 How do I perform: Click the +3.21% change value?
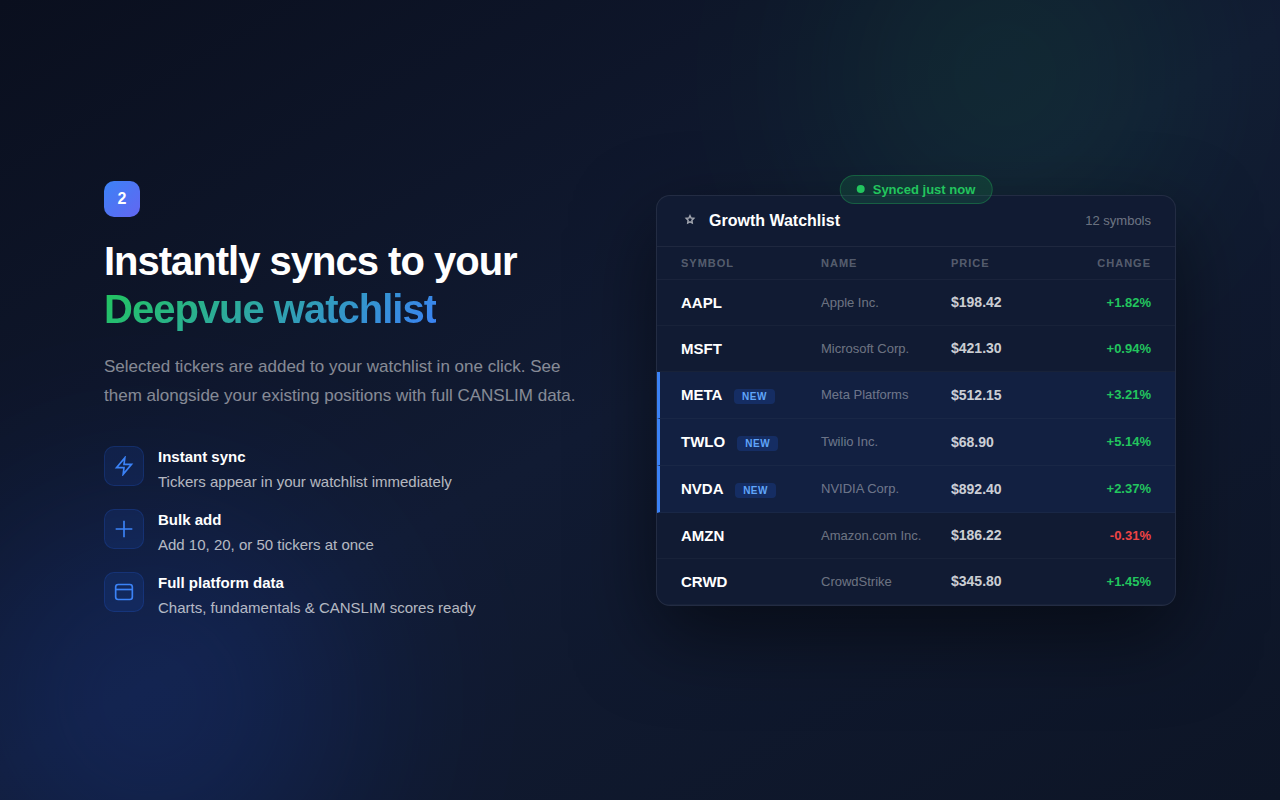click(x=1128, y=395)
